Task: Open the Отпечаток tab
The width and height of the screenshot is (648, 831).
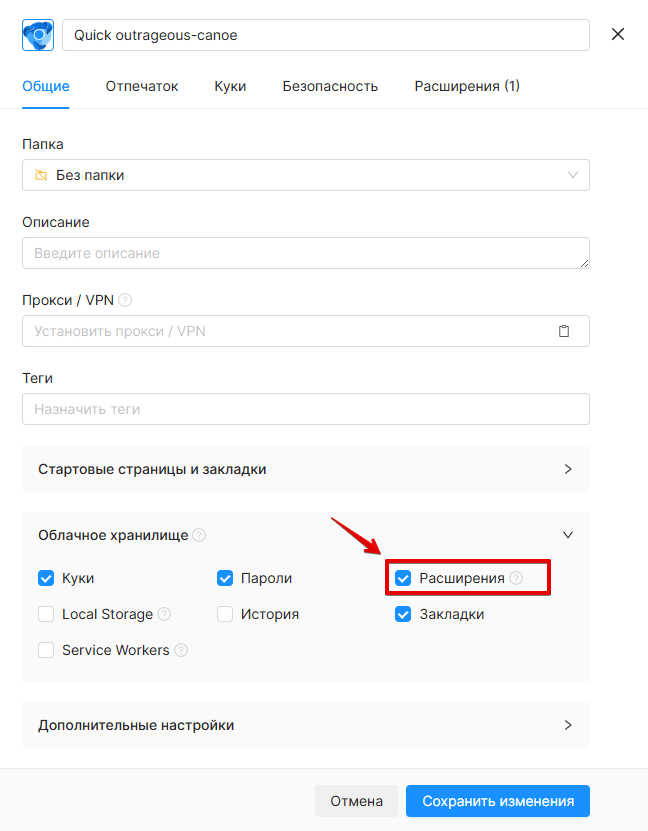Action: pyautogui.click(x=142, y=86)
